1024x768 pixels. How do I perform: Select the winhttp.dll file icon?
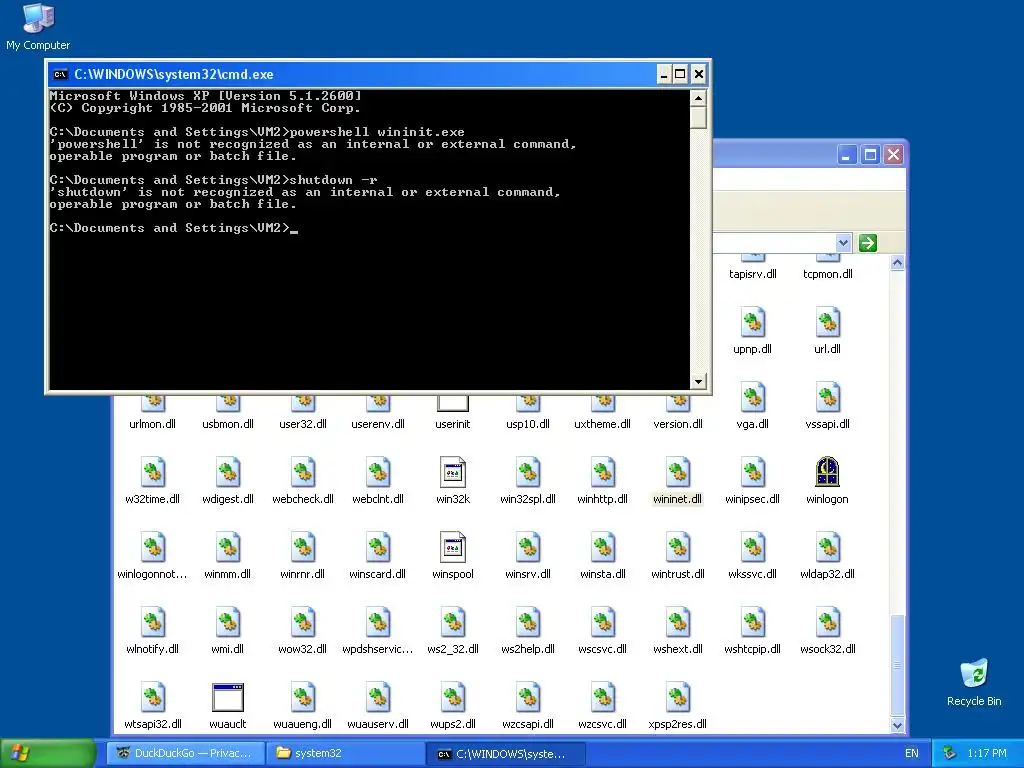[x=603, y=472]
